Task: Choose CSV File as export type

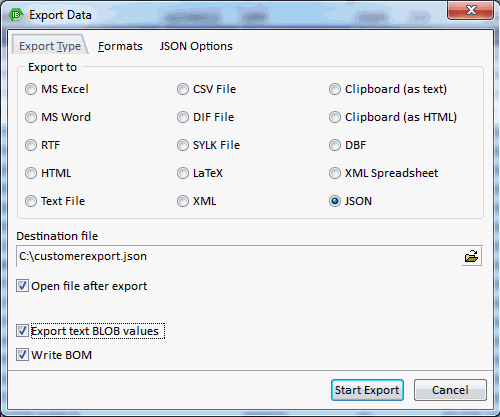Action: click(x=183, y=89)
